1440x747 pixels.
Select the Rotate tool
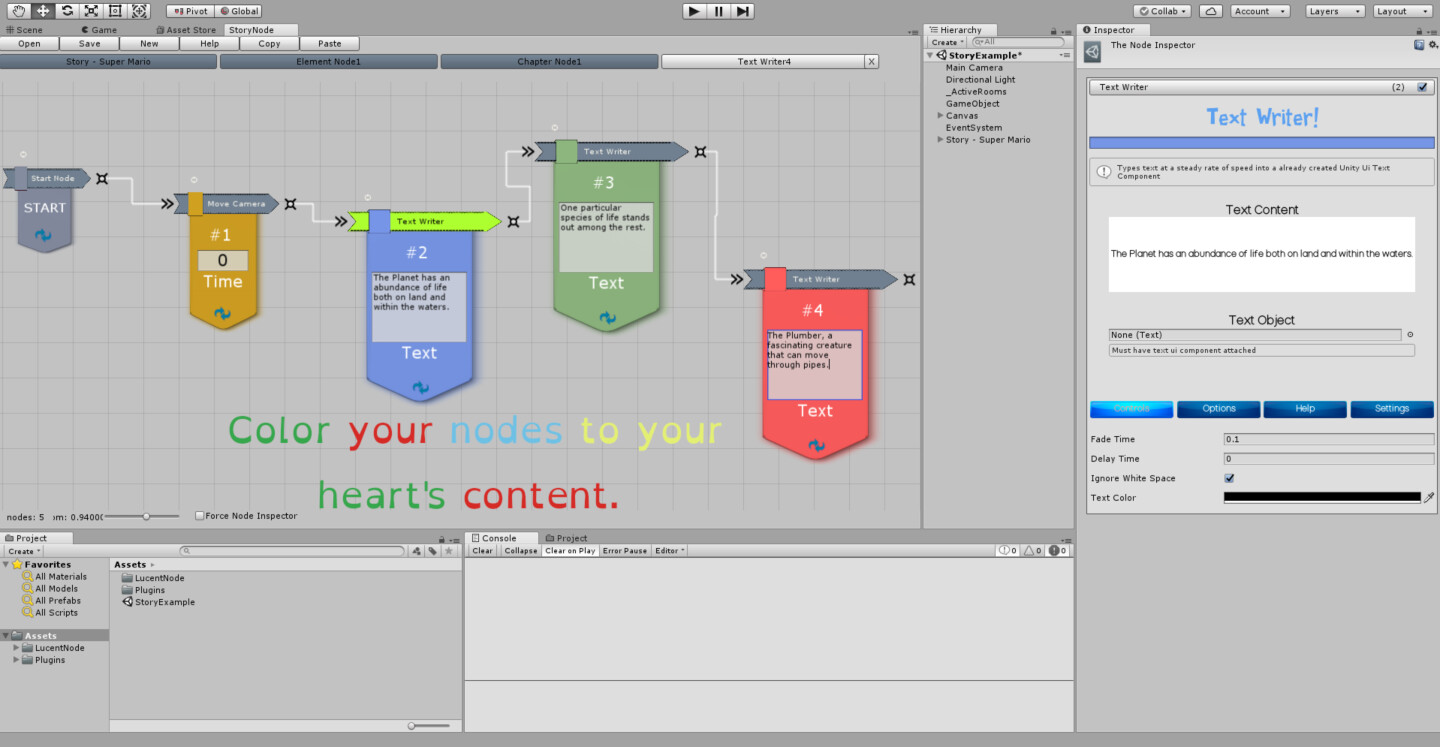point(65,10)
